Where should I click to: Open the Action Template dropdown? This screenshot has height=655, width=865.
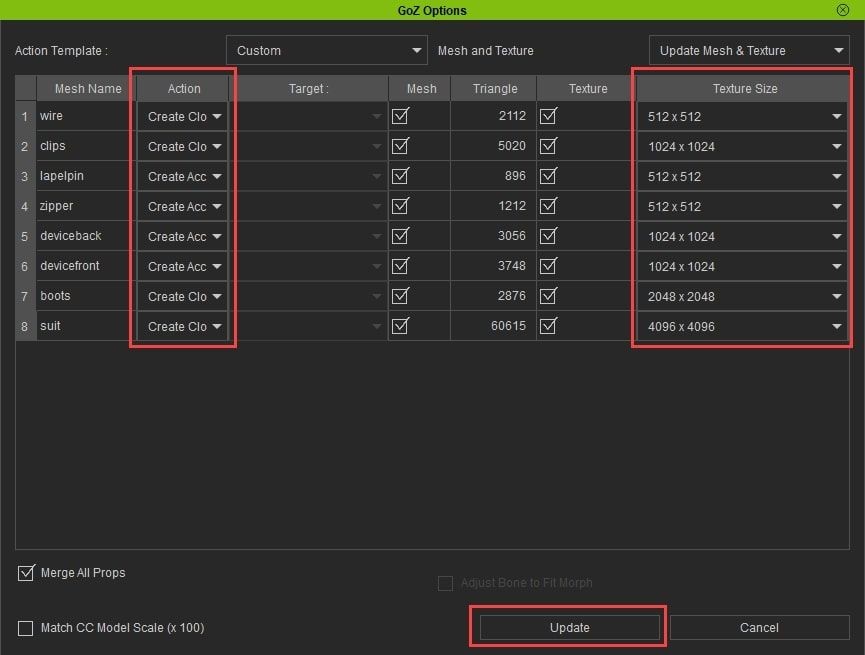328,51
